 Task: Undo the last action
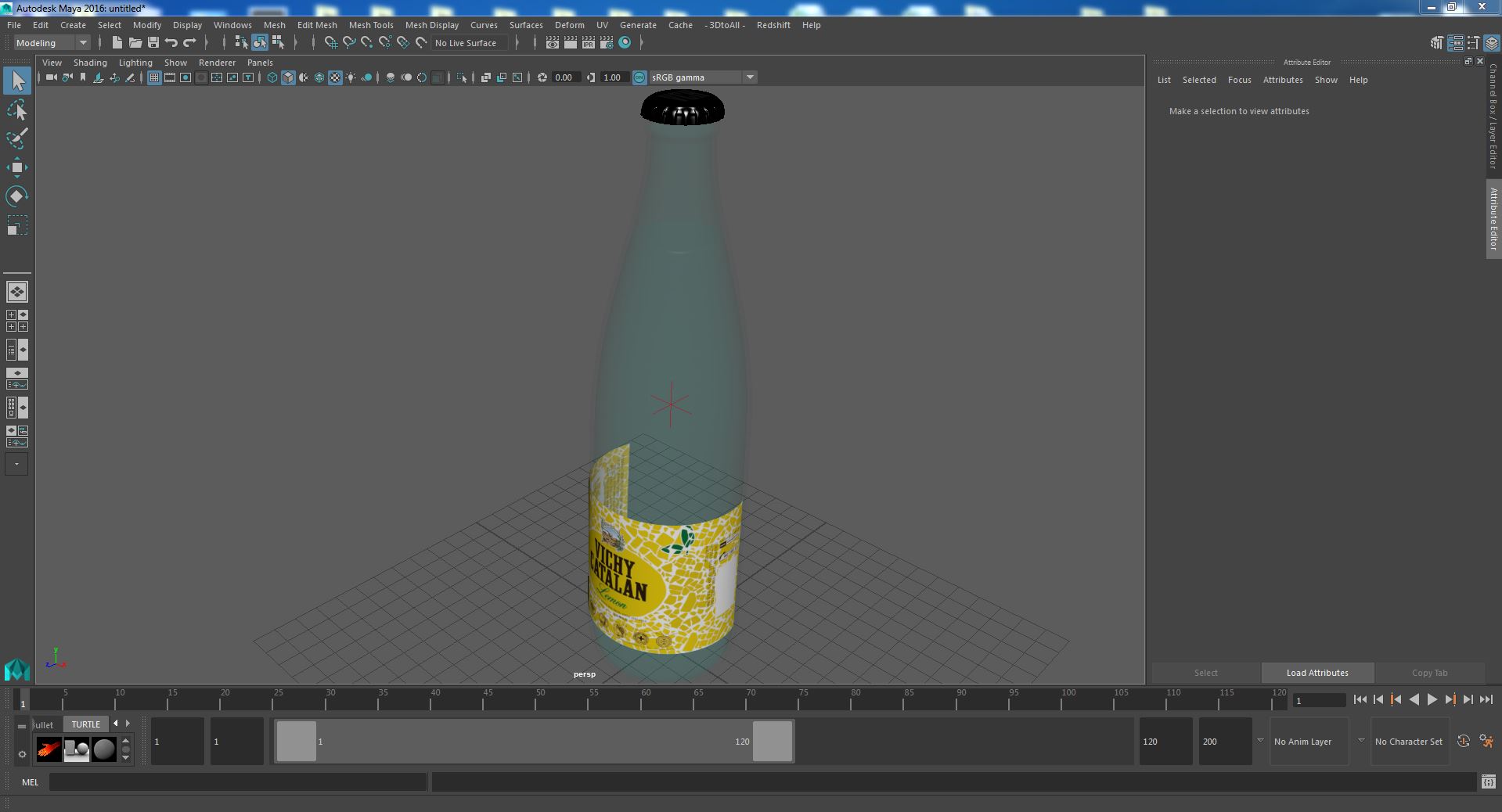(x=171, y=43)
